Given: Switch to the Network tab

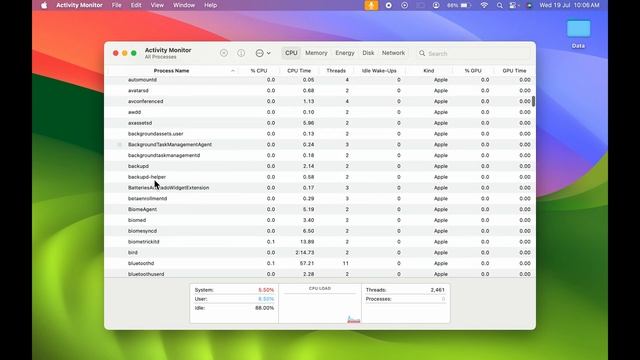Looking at the screenshot, I should coord(393,53).
